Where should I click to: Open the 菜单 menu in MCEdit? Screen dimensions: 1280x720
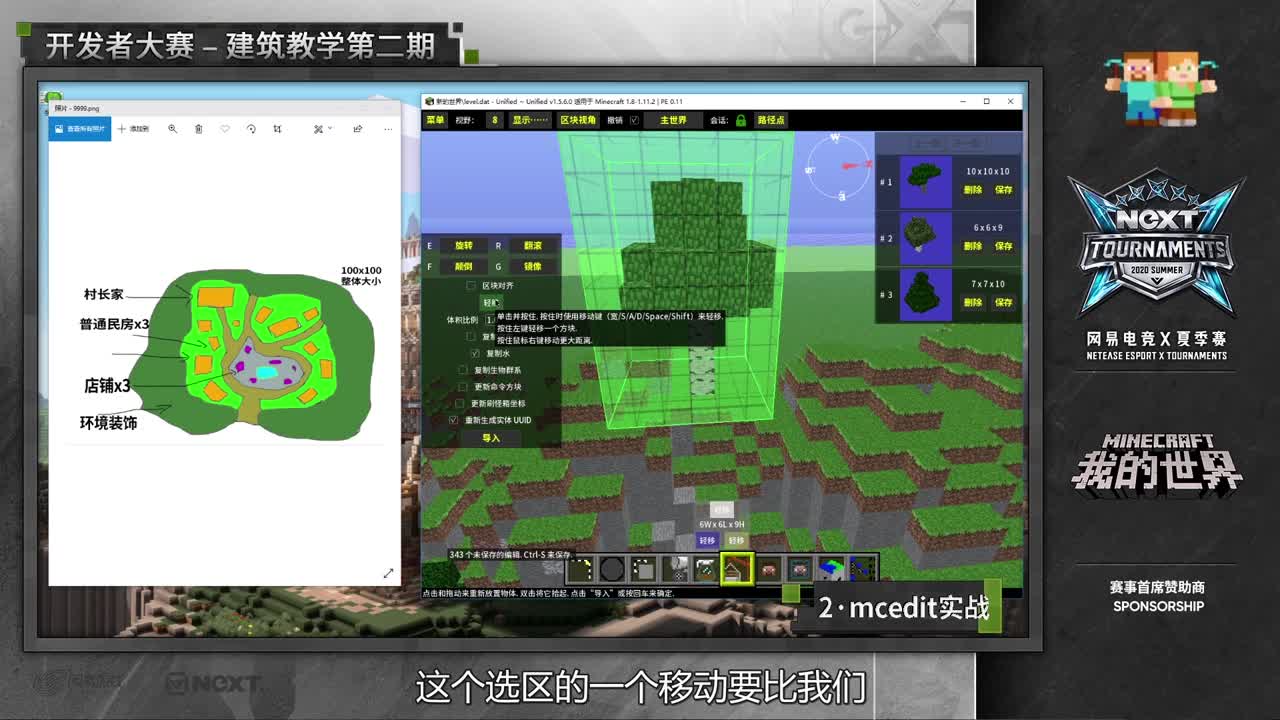437,121
